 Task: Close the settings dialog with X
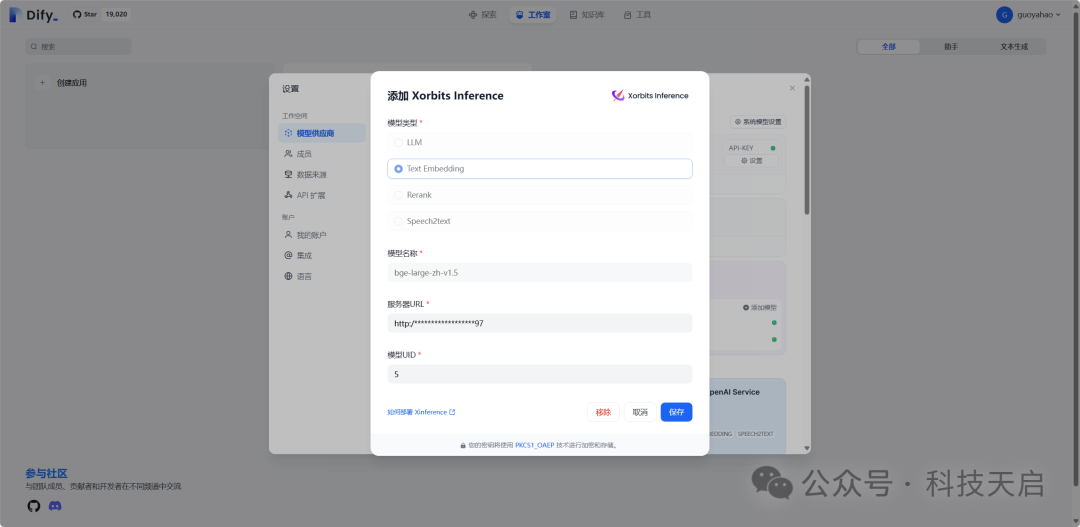pyautogui.click(x=792, y=88)
